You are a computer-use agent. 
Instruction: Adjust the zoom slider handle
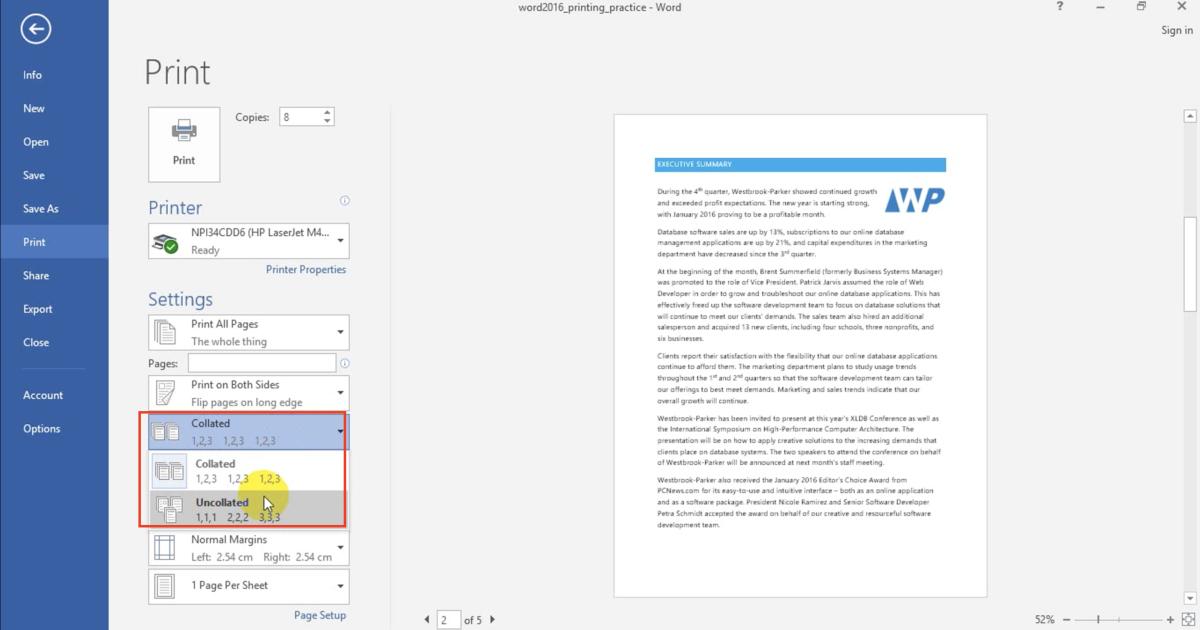[x=1100, y=620]
